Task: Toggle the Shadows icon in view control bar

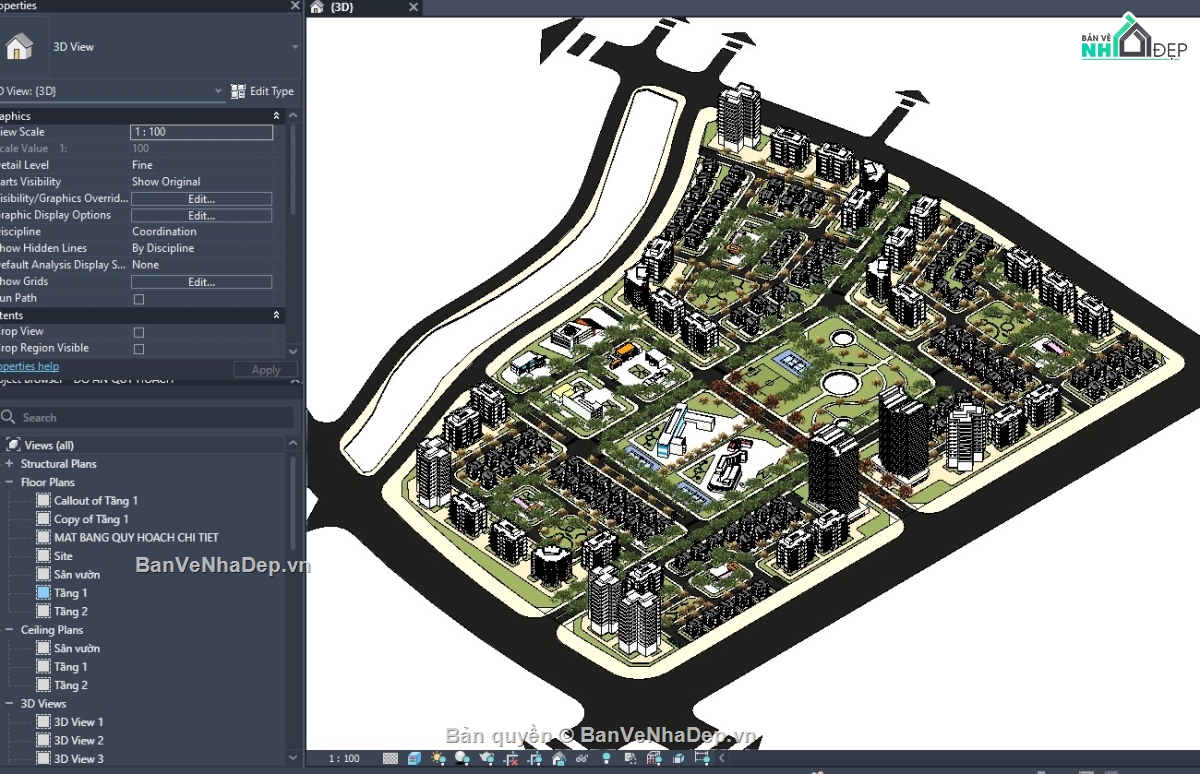Action: [463, 758]
